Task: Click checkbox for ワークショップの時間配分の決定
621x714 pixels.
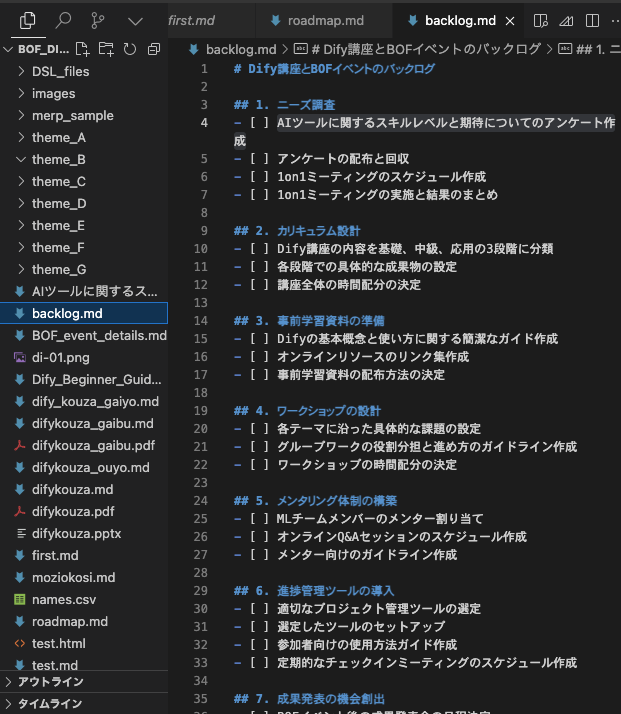Action: (260, 465)
